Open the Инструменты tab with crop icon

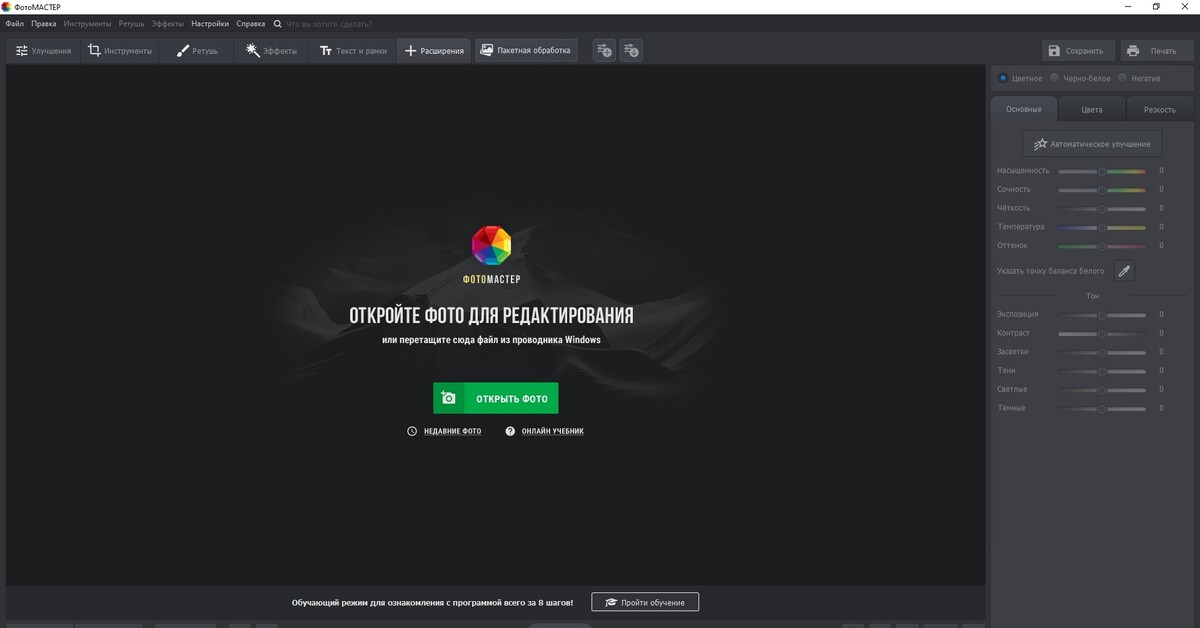(x=120, y=50)
